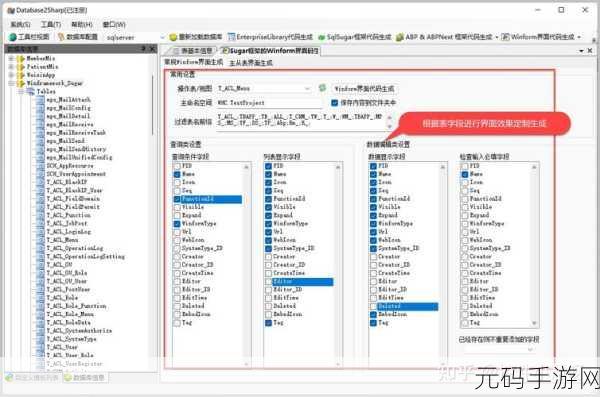Open the 已经存在的不重复添加的字段 dropdown

(x=530, y=349)
